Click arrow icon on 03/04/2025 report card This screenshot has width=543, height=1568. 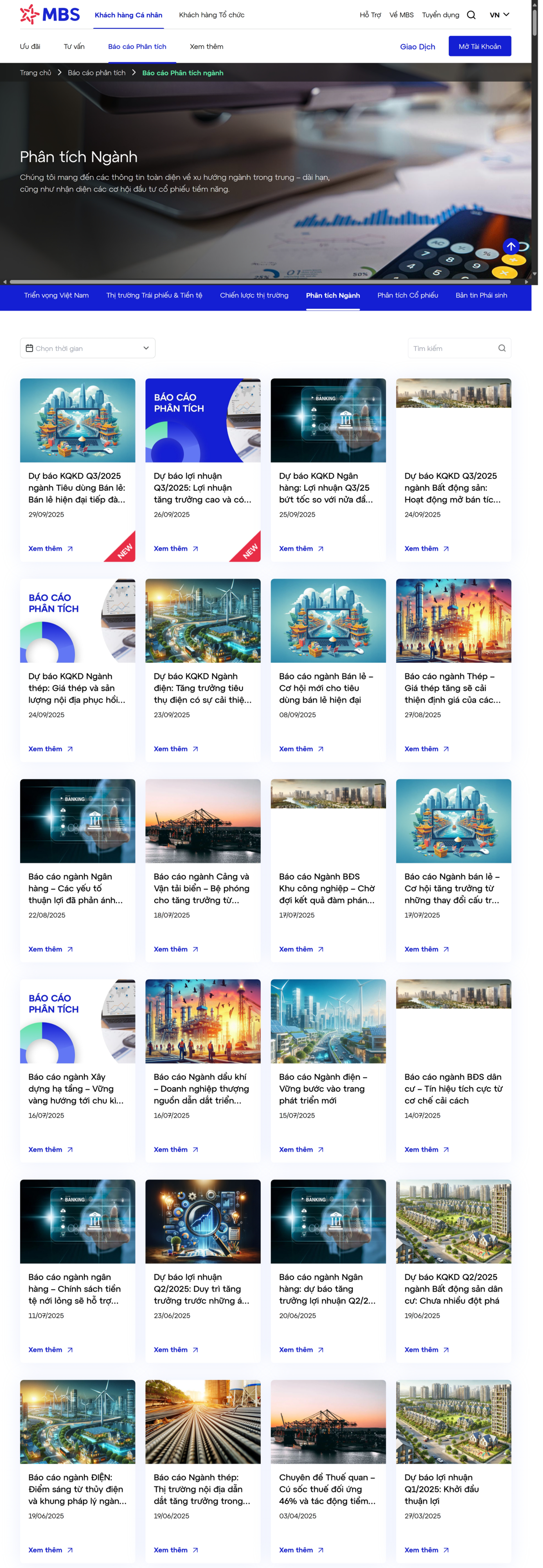[x=321, y=1550]
